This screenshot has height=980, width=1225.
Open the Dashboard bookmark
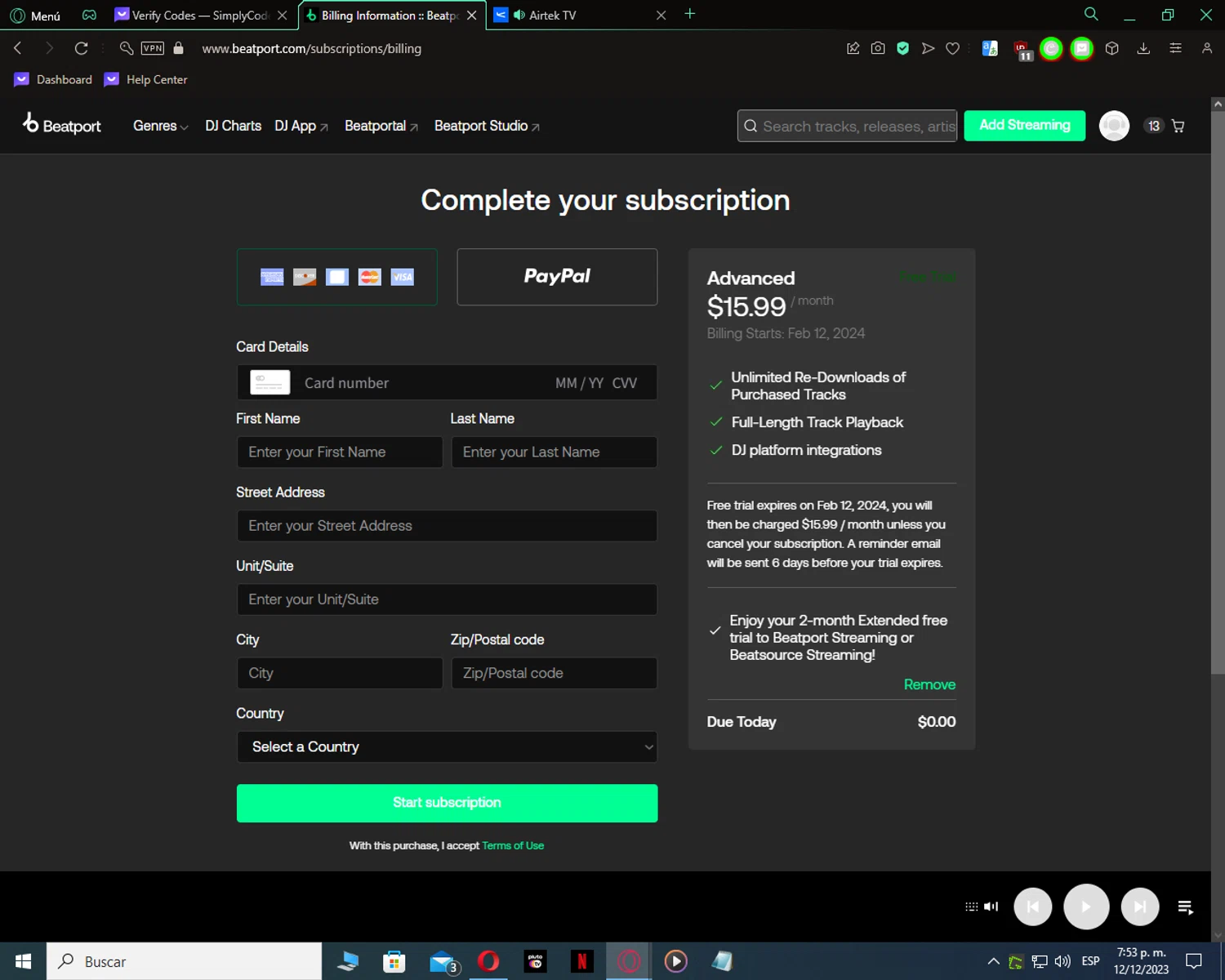54,79
